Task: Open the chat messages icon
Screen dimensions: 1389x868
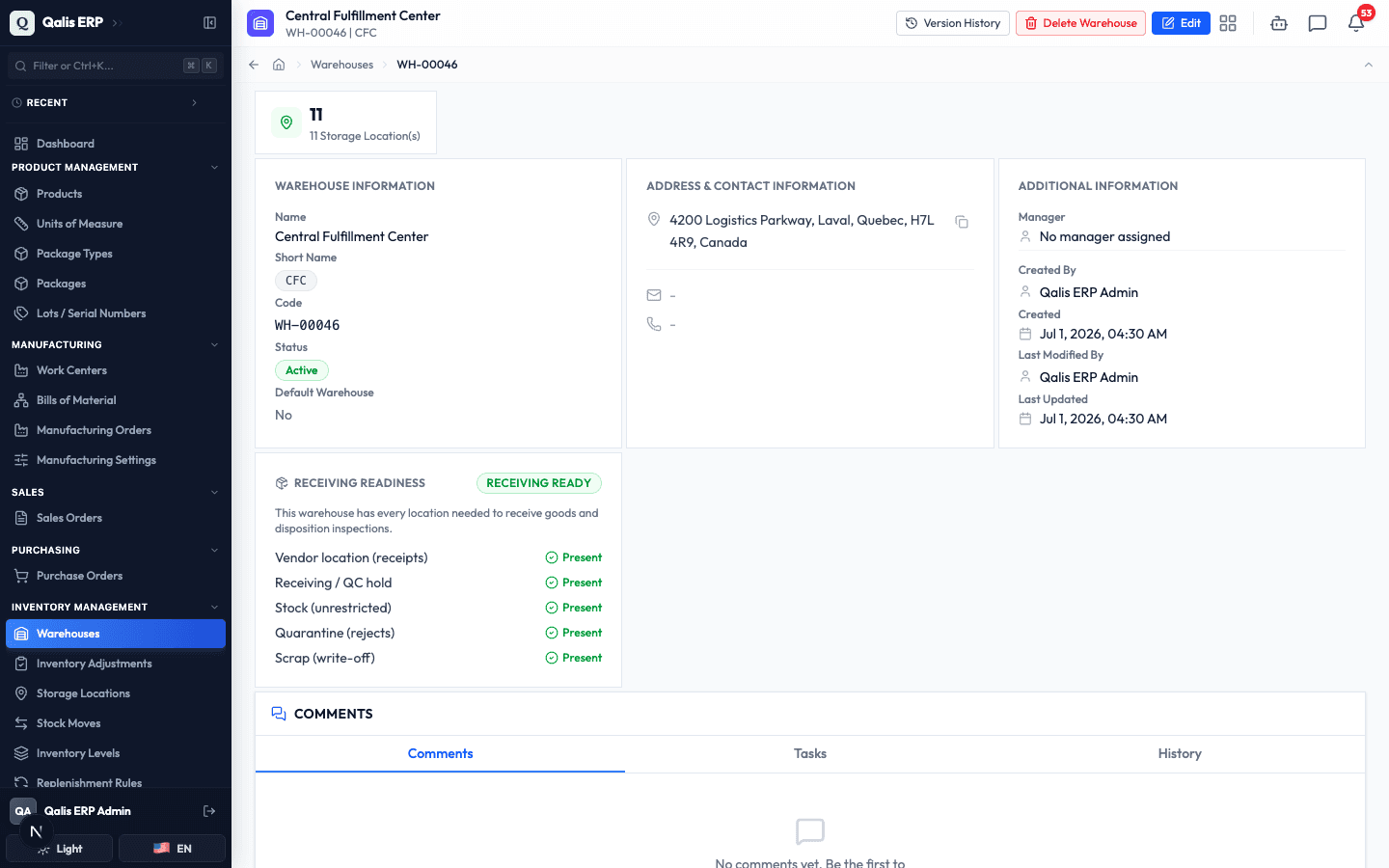Action: [1318, 23]
